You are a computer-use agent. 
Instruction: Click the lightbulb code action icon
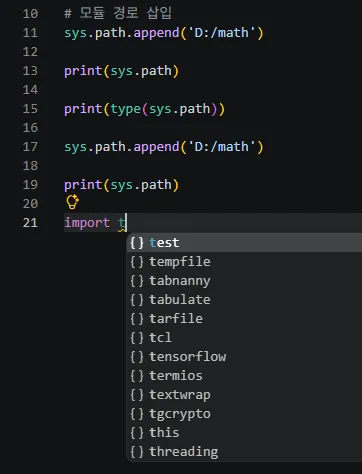pos(72,202)
